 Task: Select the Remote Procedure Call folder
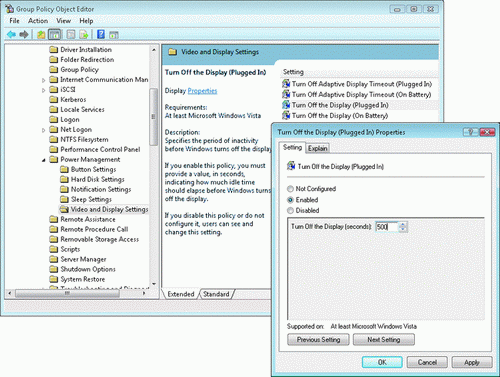pyautogui.click(x=89, y=230)
